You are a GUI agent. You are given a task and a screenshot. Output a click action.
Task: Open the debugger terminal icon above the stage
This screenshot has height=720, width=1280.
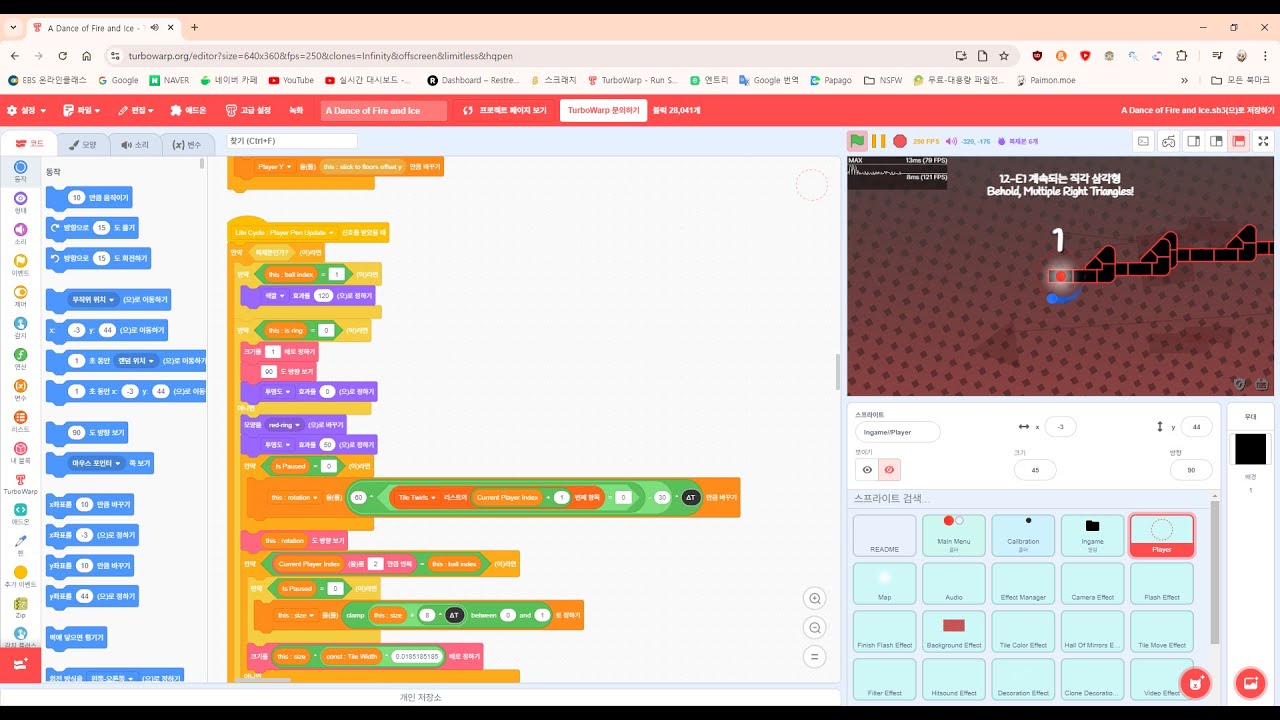coord(1143,142)
